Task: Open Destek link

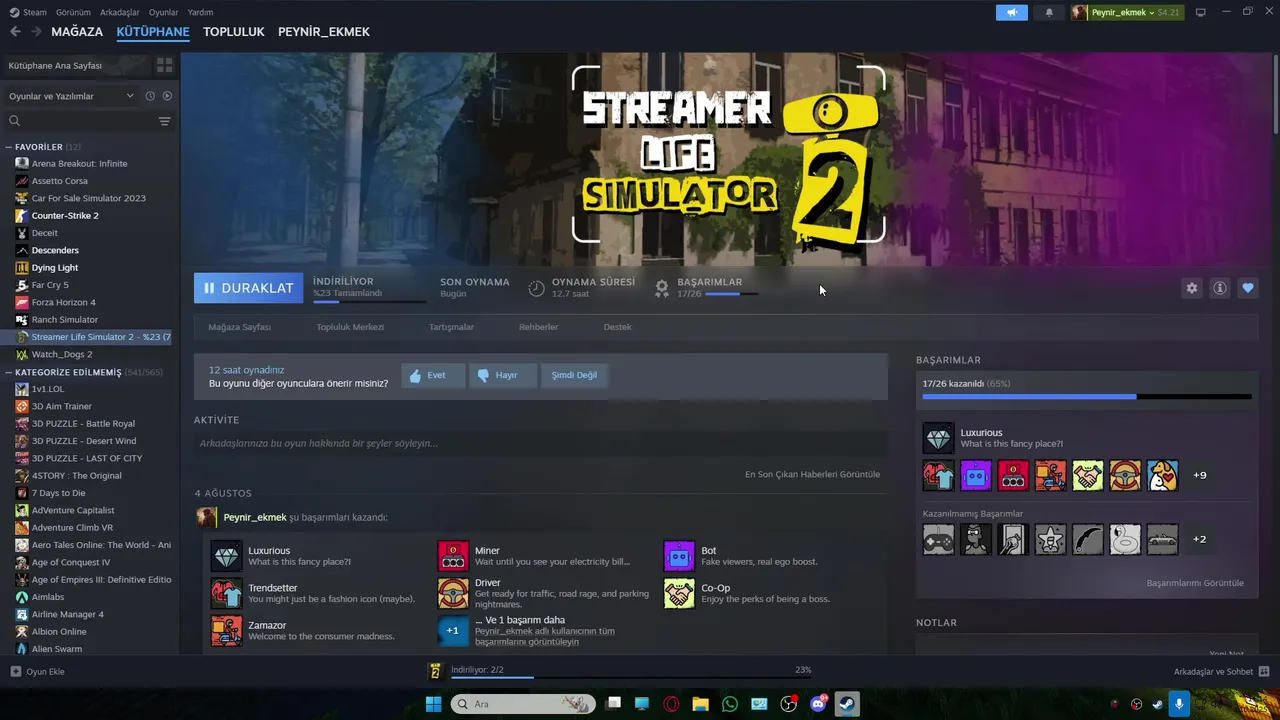Action: [617, 327]
